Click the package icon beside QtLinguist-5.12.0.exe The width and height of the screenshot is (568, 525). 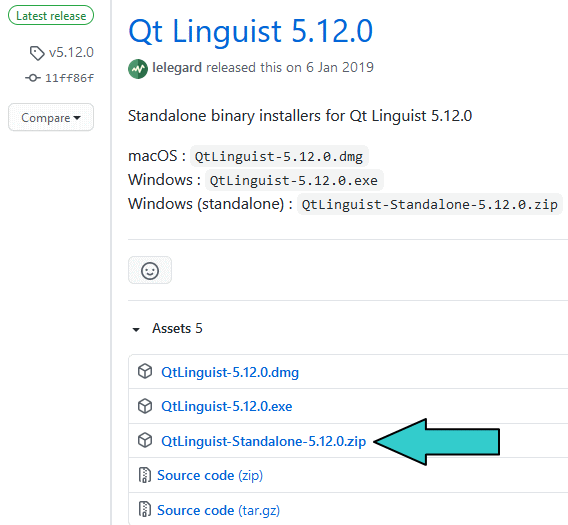click(145, 406)
